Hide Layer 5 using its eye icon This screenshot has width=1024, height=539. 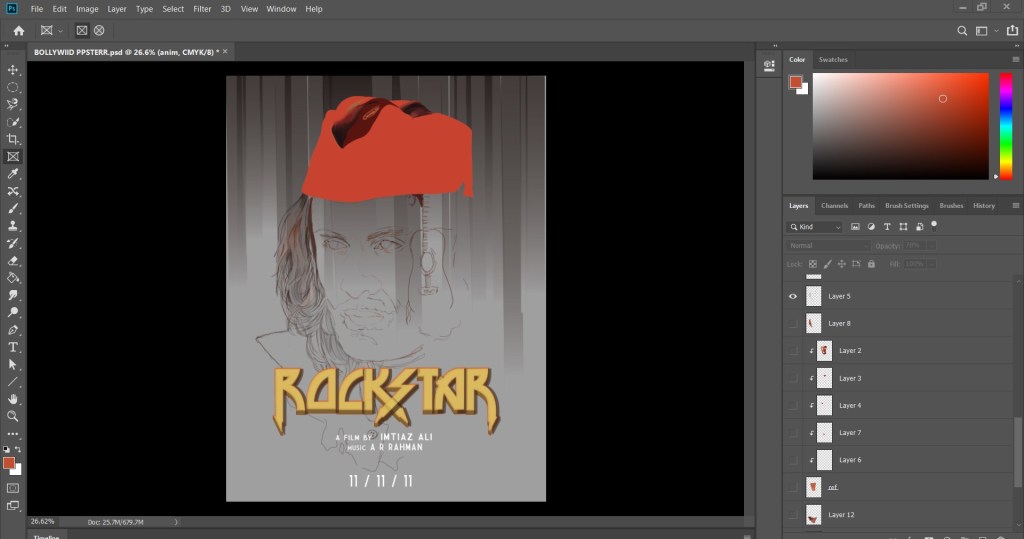pyautogui.click(x=793, y=297)
